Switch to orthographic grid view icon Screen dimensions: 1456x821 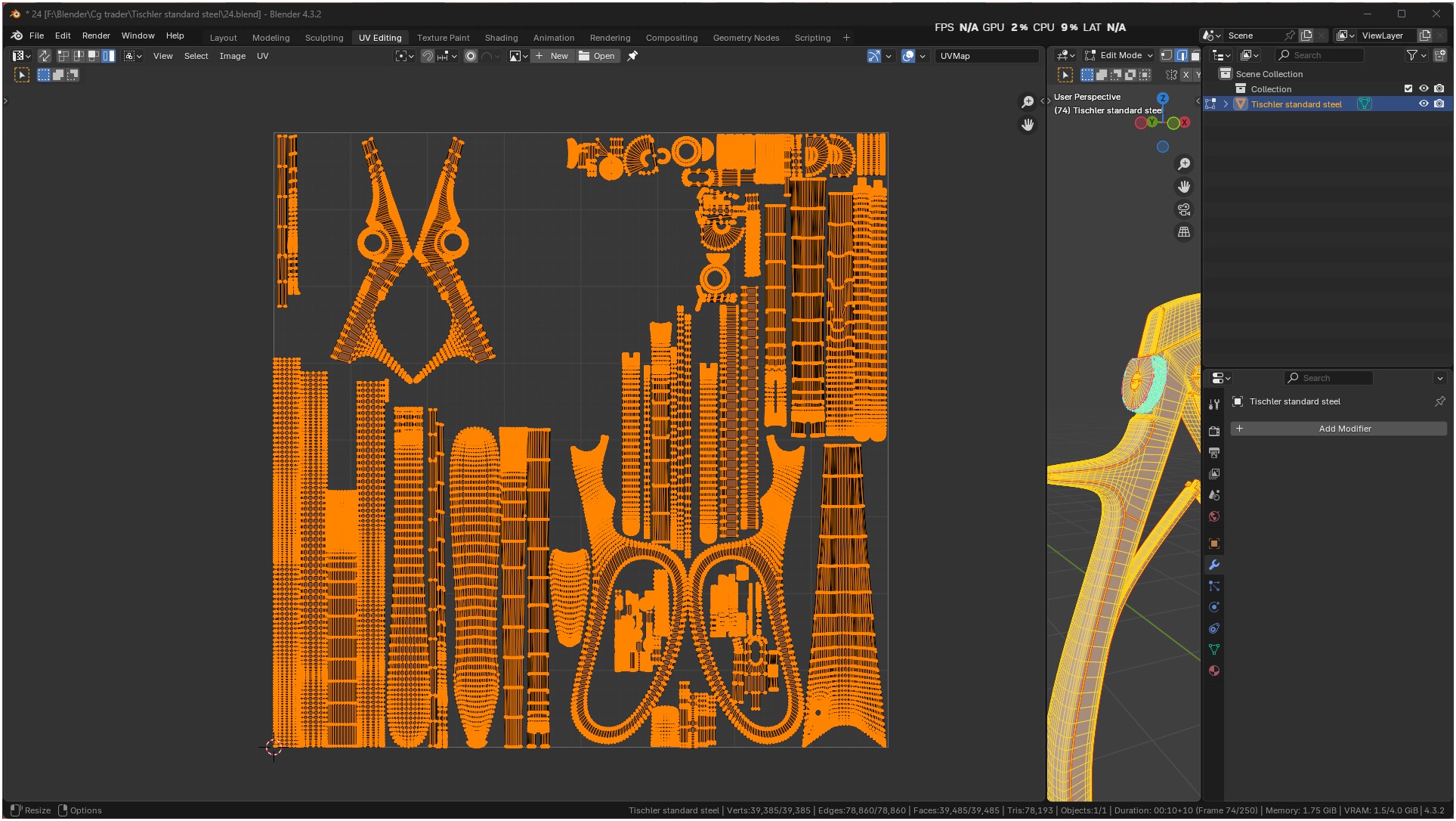tap(1184, 232)
